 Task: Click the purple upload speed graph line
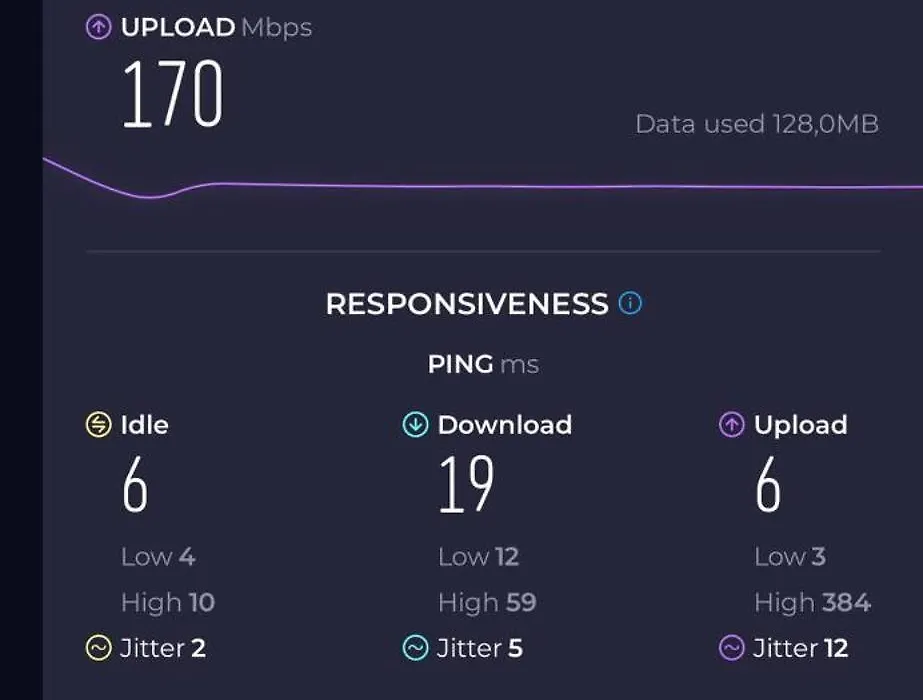pyautogui.click(x=483, y=186)
